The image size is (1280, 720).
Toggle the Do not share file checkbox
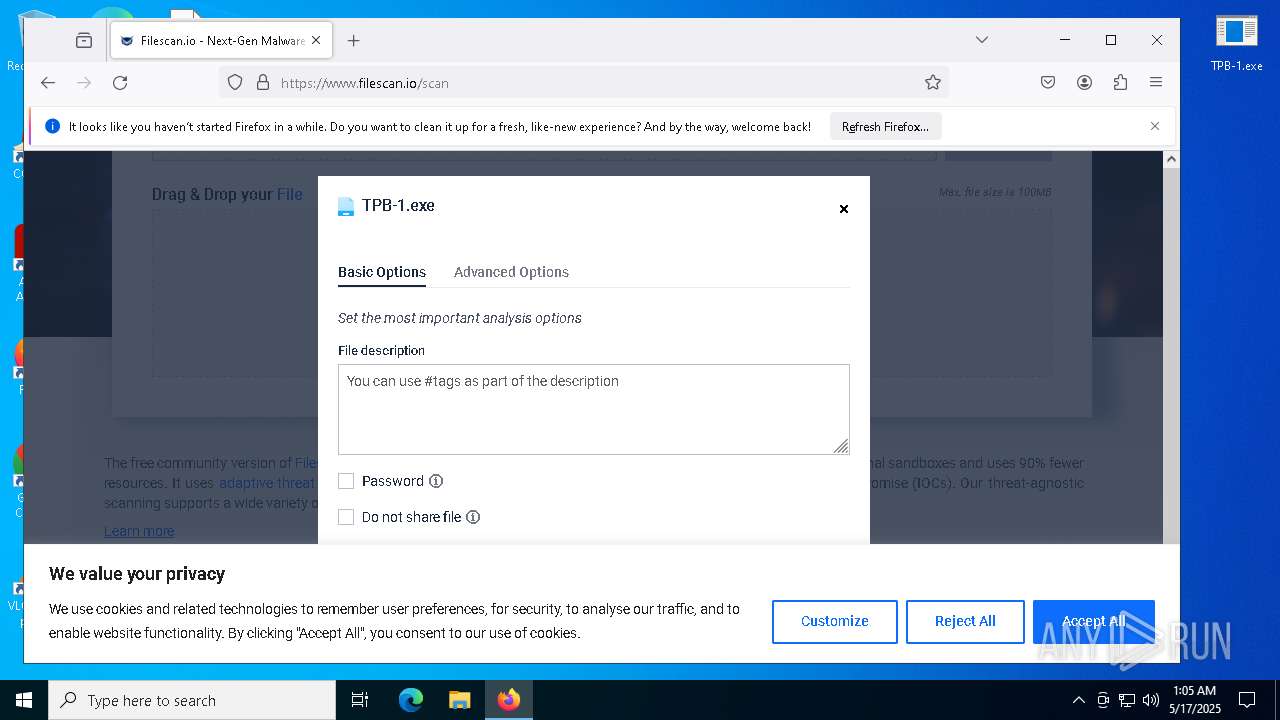point(346,517)
